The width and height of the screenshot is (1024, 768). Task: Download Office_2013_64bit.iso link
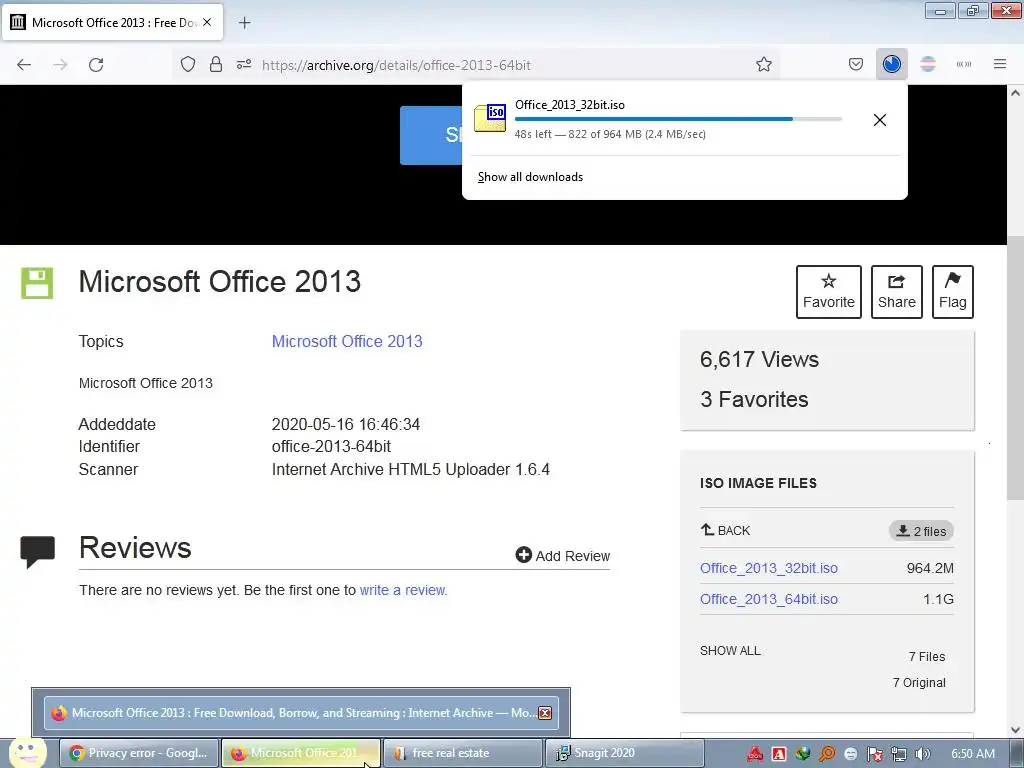(769, 599)
